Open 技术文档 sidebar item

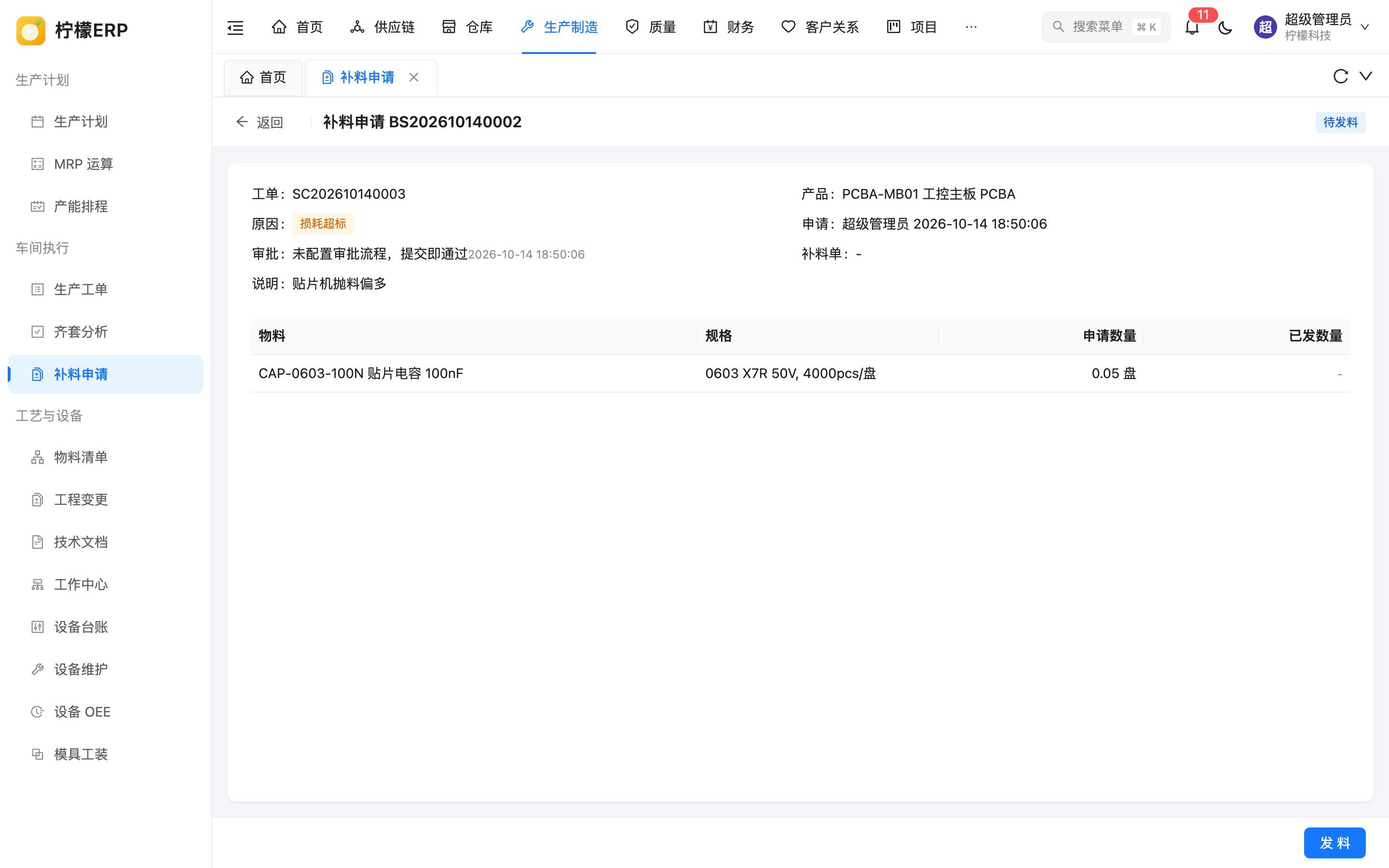coord(106,542)
